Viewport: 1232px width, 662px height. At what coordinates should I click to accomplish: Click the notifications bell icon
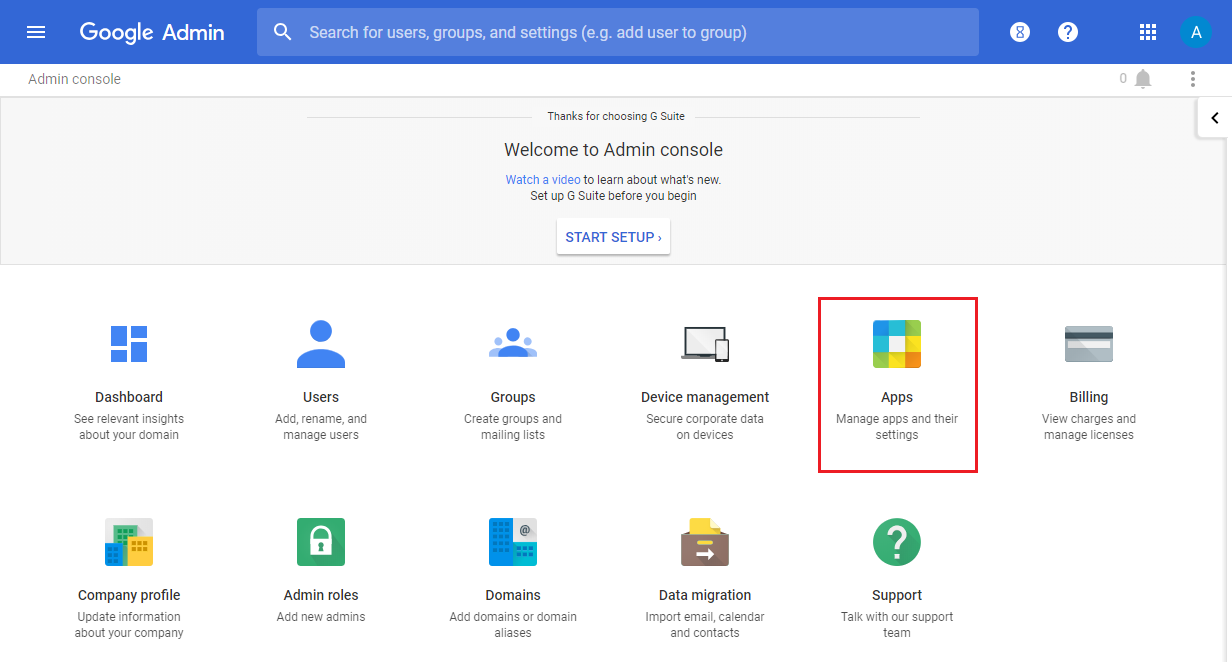click(x=1143, y=79)
